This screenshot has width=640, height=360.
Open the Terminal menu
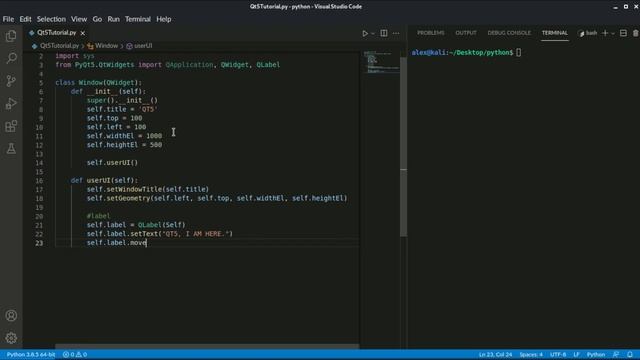tap(138, 19)
